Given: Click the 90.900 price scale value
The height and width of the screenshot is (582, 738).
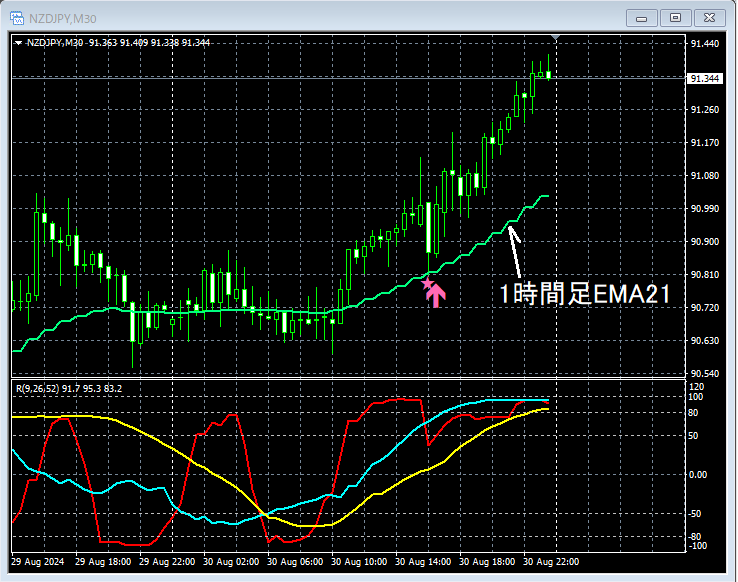Looking at the screenshot, I should [x=705, y=241].
